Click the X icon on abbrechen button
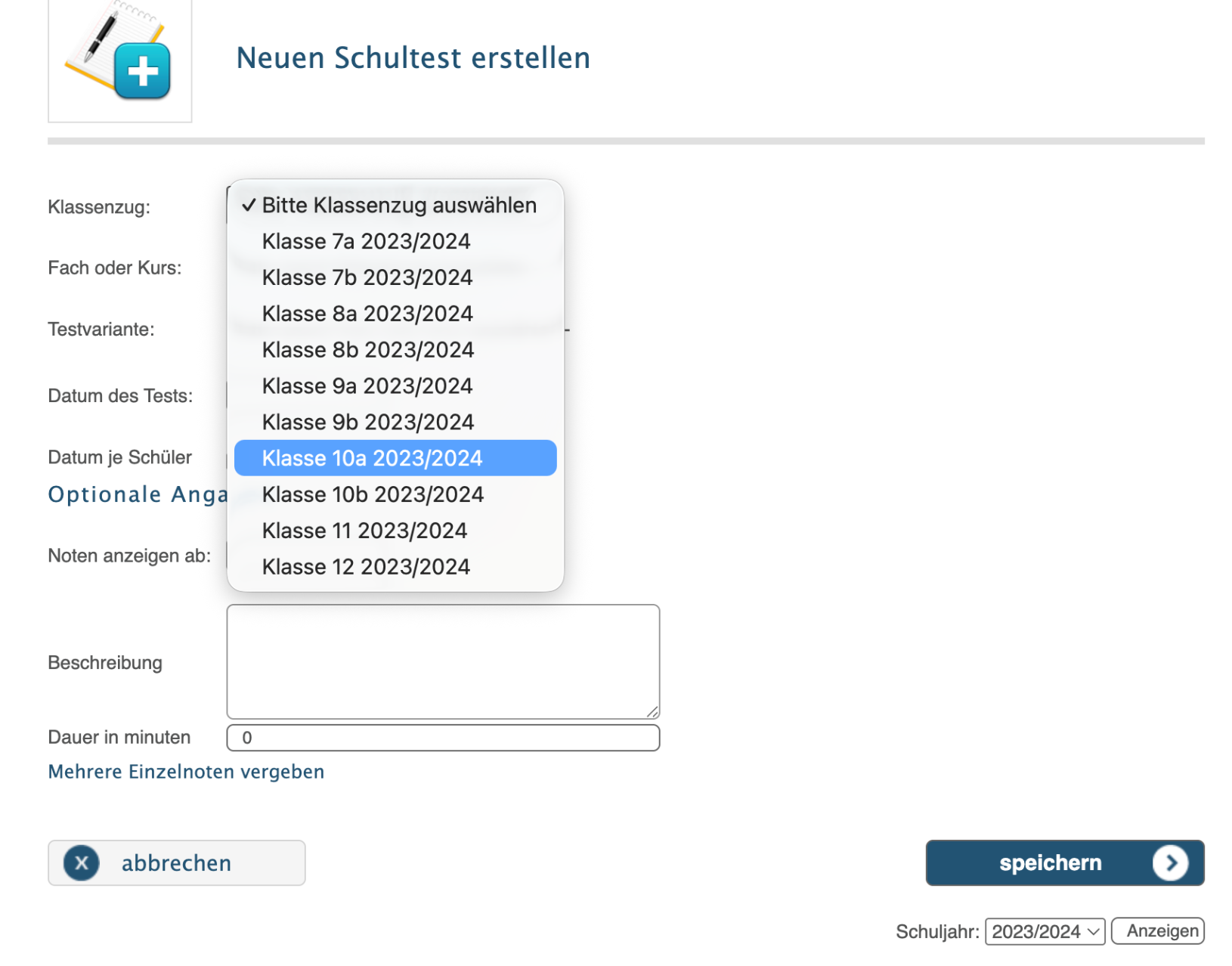Viewport: 1232px width, 966px height. point(82,862)
